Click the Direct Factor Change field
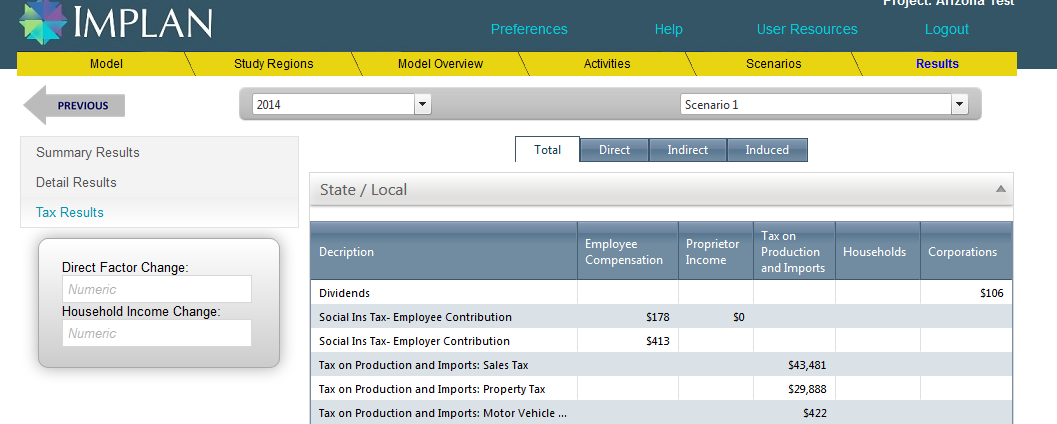Screen dimensions: 1057x424 click(x=157, y=289)
